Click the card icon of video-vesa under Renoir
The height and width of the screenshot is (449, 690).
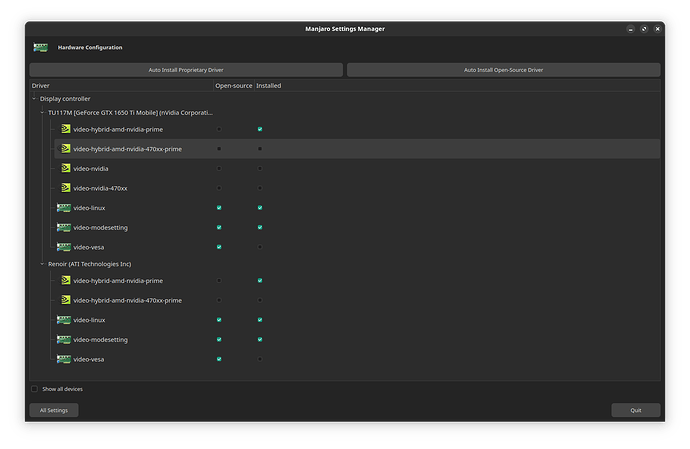point(64,359)
